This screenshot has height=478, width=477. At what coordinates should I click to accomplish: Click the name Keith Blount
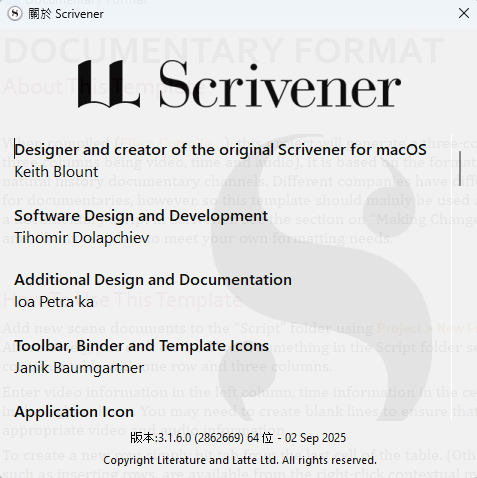coord(56,172)
